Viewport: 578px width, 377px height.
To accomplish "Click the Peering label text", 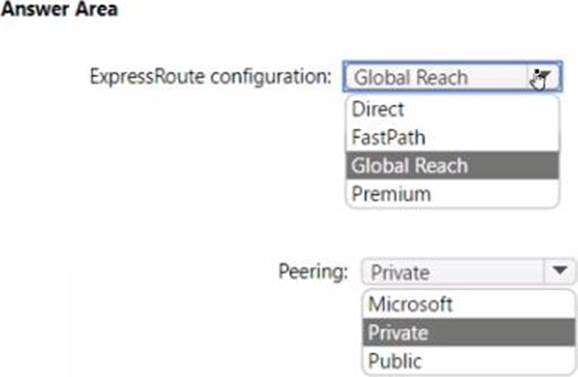I will [x=313, y=272].
